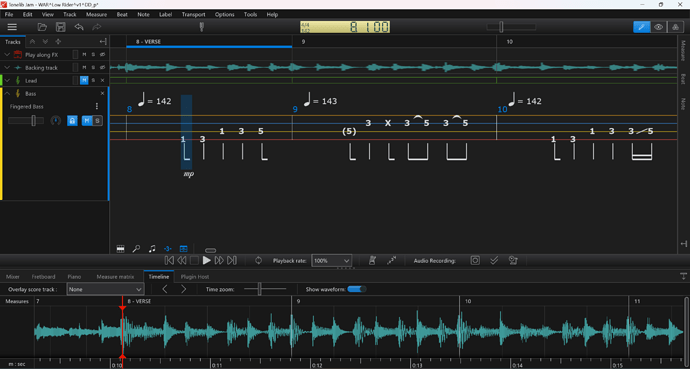The height and width of the screenshot is (369, 690).
Task: Click the stop button
Action: tap(194, 260)
